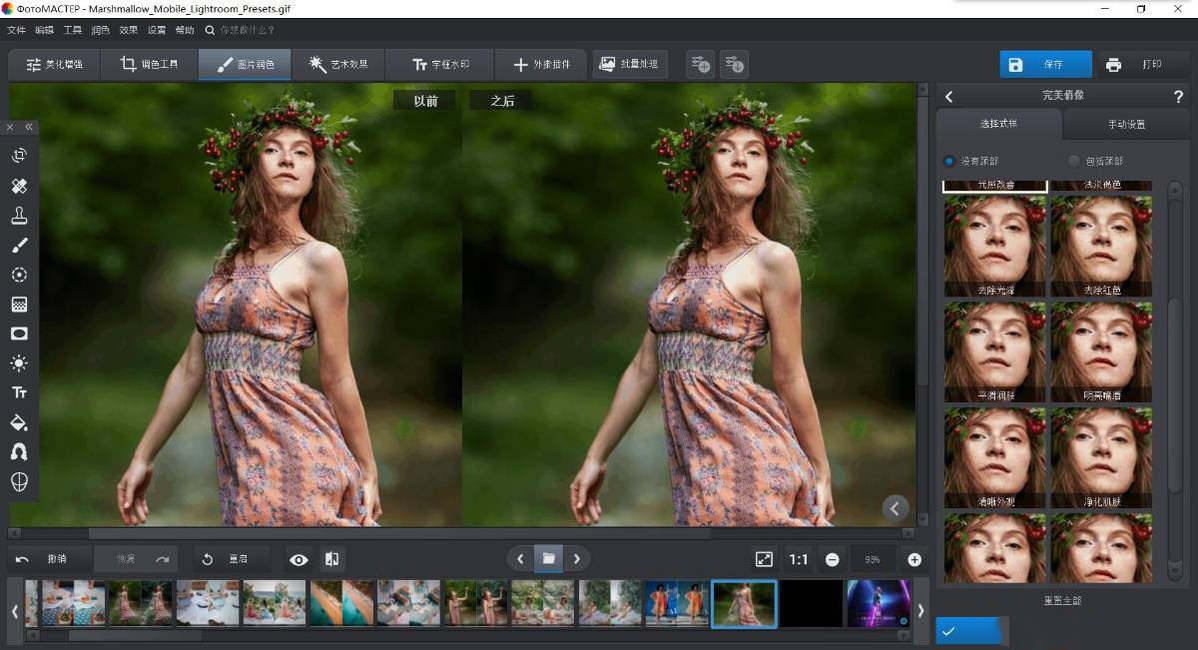The height and width of the screenshot is (650, 1198).
Task: Click the fit-to-screen expand icon
Action: [764, 560]
